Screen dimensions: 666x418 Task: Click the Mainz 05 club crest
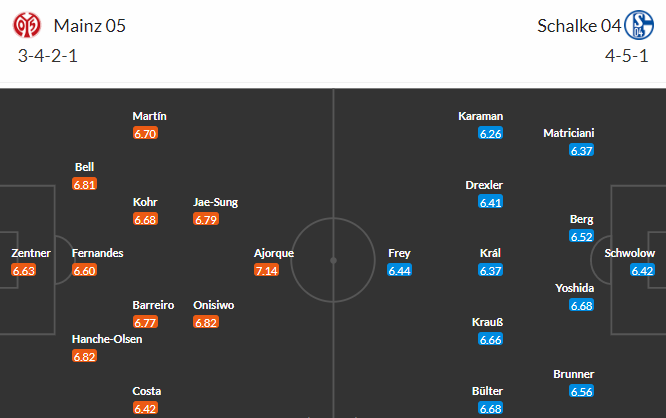pyautogui.click(x=27, y=25)
